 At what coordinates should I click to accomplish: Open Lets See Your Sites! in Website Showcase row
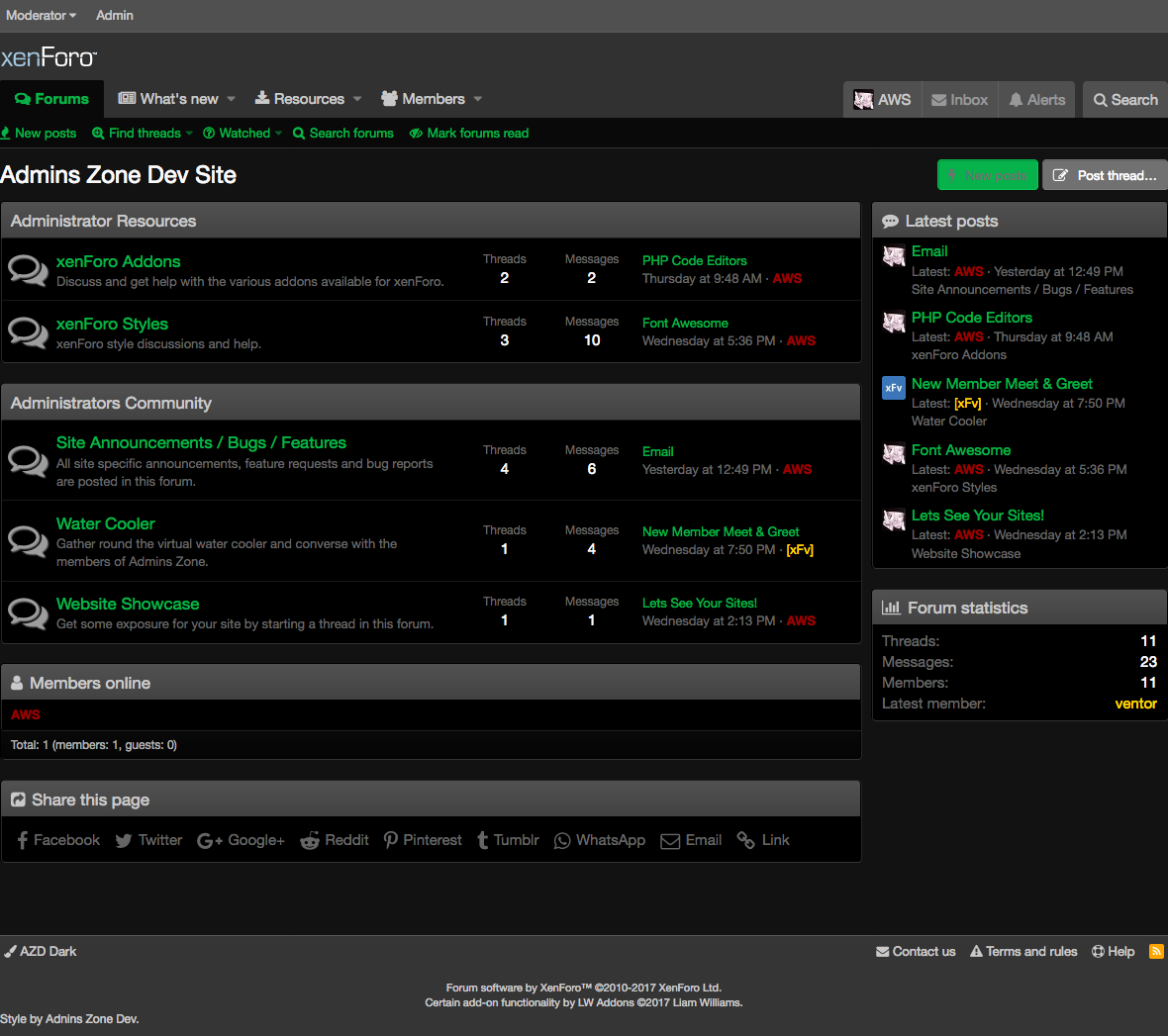tap(700, 604)
